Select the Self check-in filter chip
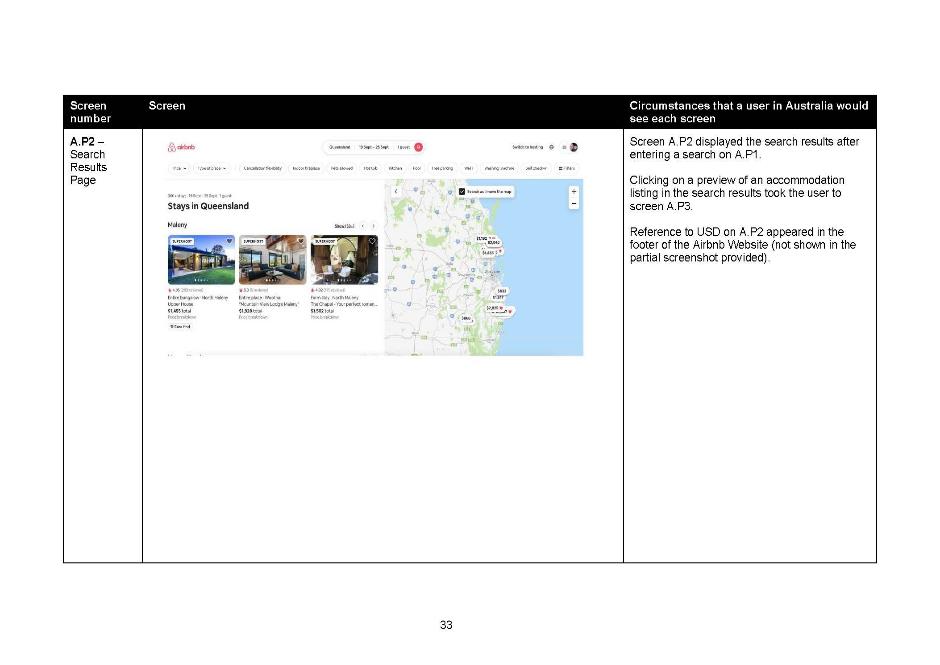 [536, 168]
